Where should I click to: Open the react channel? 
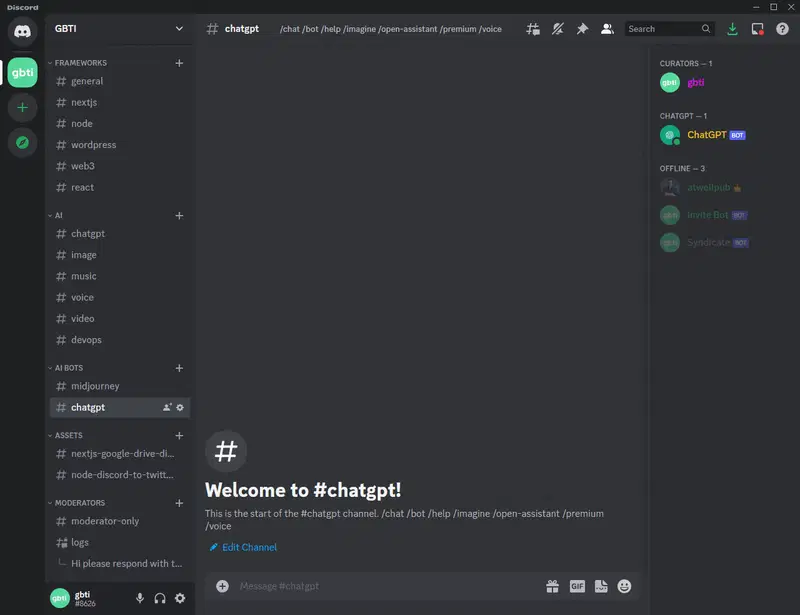[120, 188]
